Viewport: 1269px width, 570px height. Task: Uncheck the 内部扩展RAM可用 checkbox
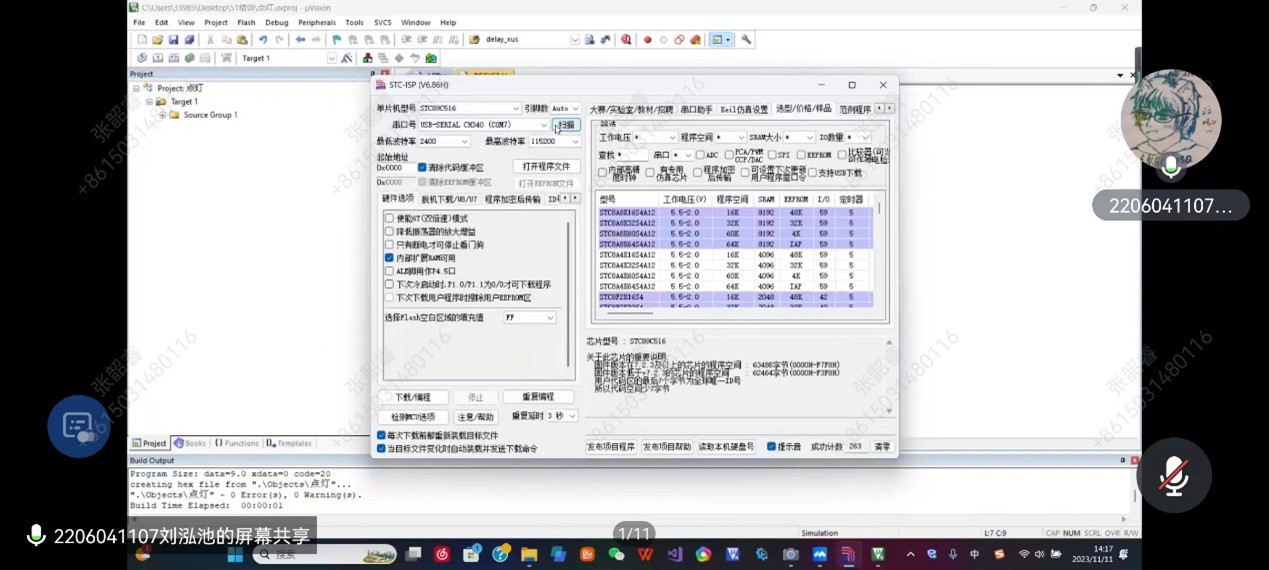390,258
